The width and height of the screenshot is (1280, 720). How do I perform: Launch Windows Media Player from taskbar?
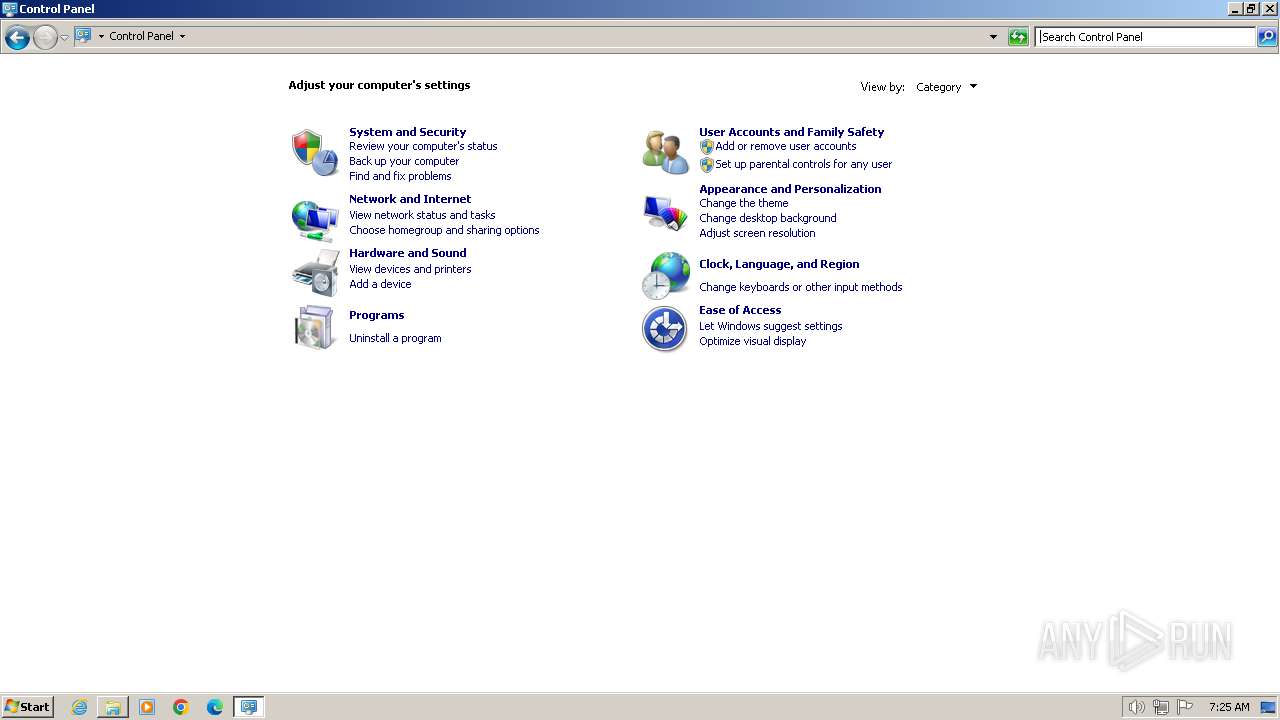tap(147, 707)
